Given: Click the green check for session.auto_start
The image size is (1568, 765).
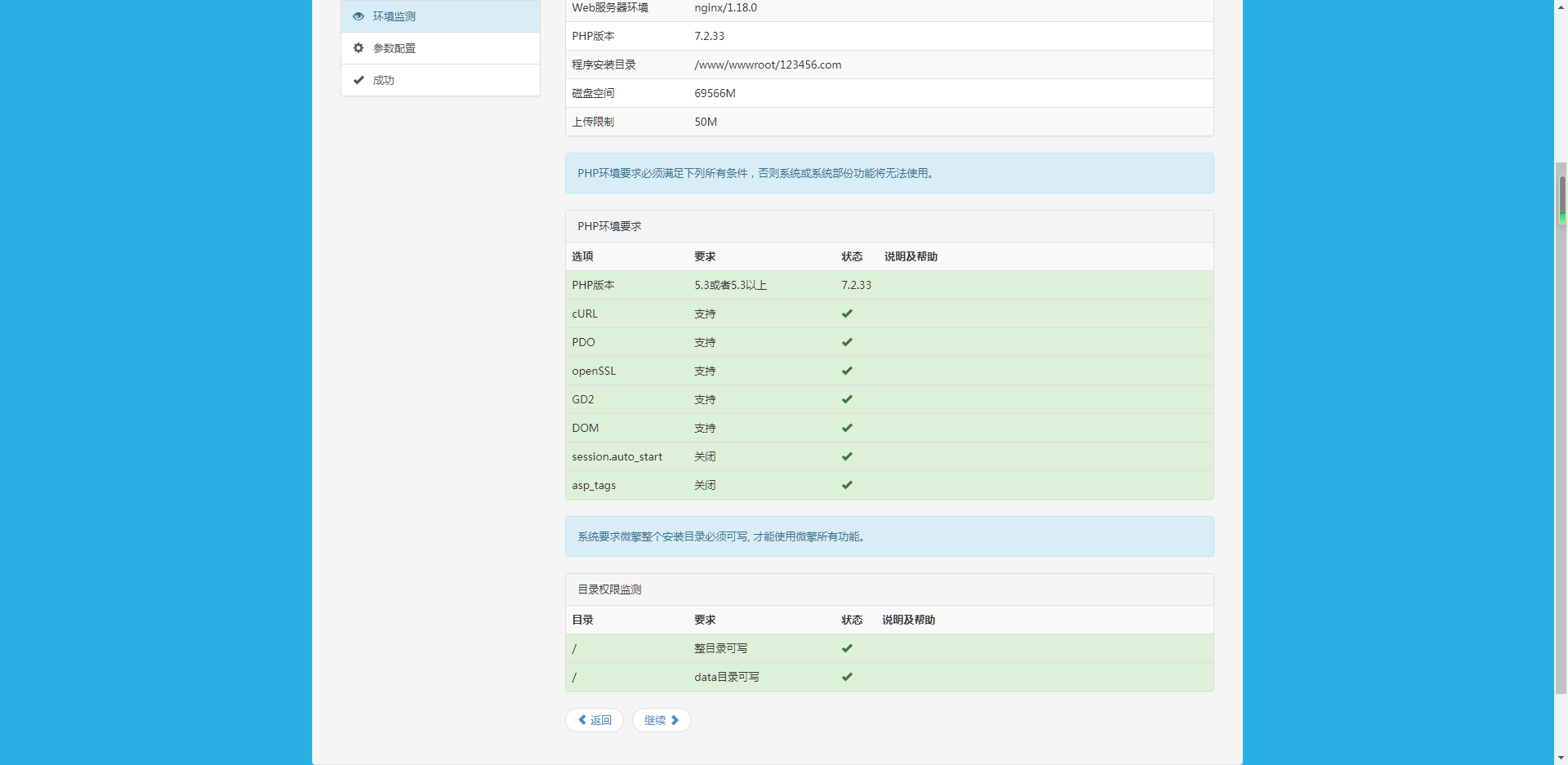Looking at the screenshot, I should coord(847,456).
